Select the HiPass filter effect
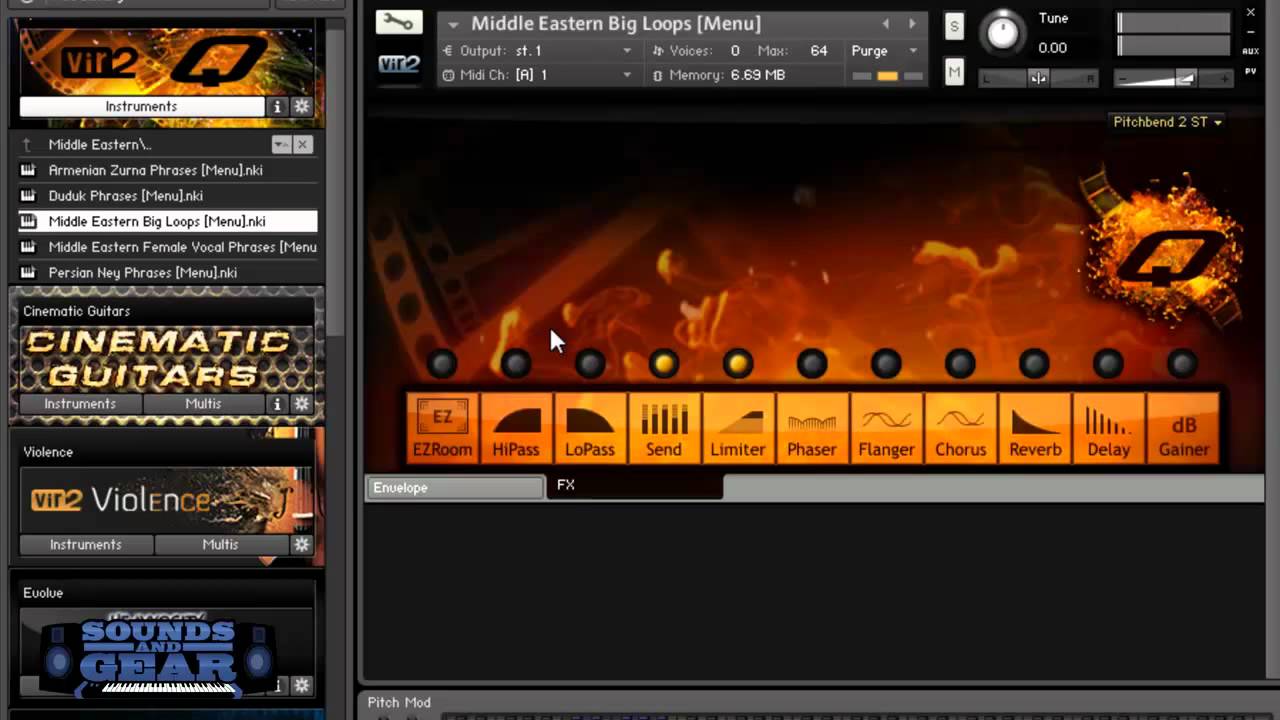 click(x=516, y=427)
